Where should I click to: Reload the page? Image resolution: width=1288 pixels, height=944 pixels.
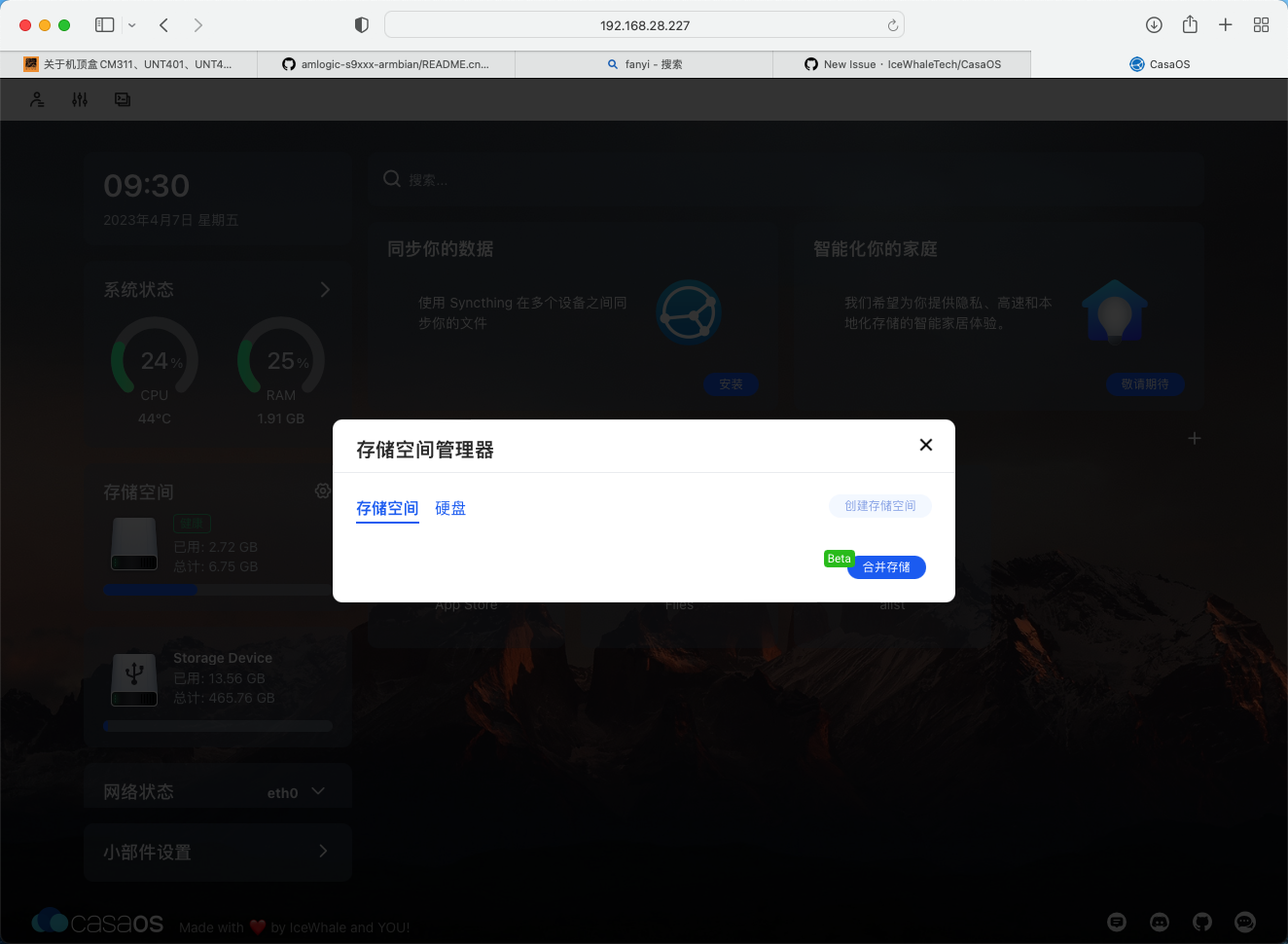(x=892, y=25)
